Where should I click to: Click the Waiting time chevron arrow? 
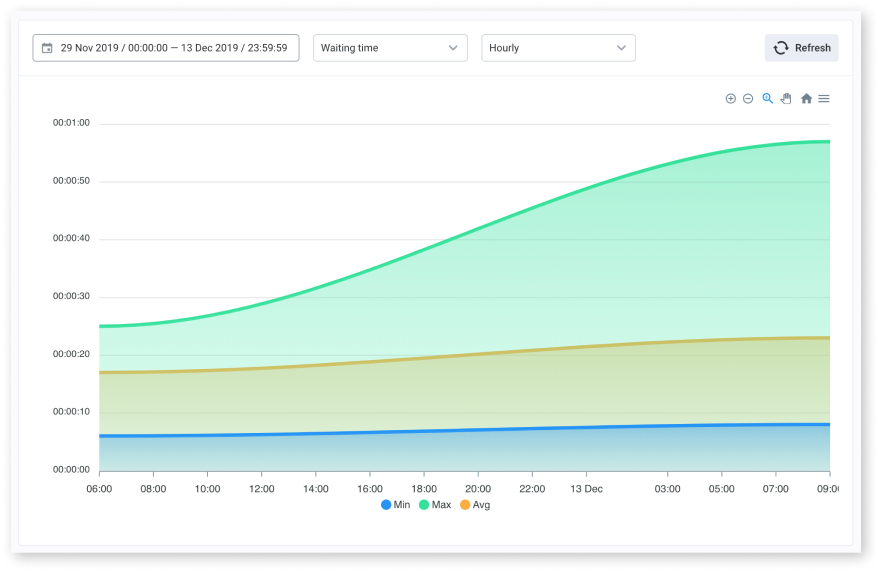(453, 48)
